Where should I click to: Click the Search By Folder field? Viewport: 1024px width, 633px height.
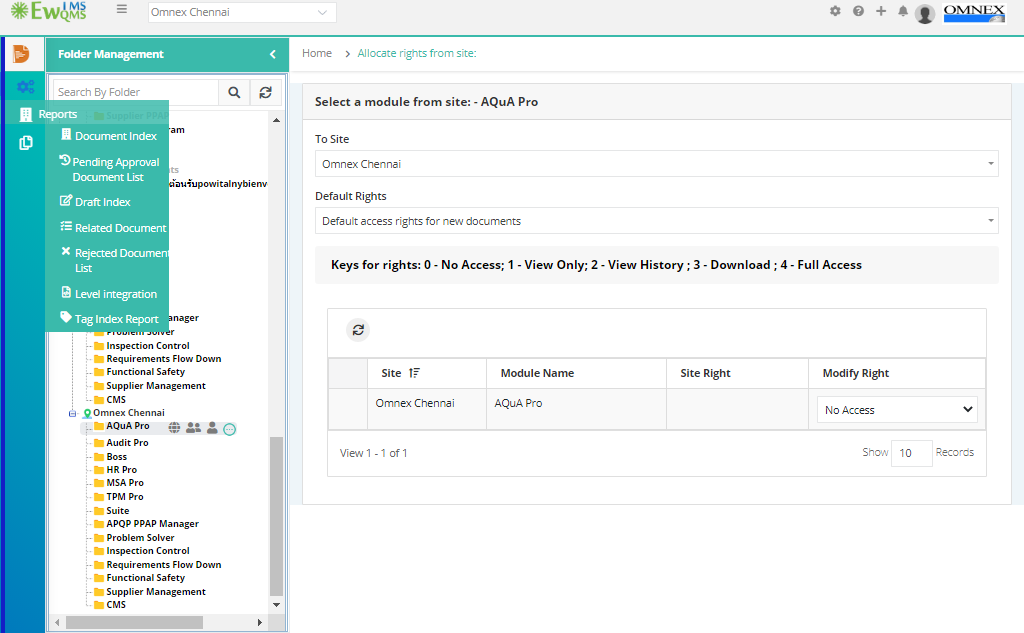point(136,92)
